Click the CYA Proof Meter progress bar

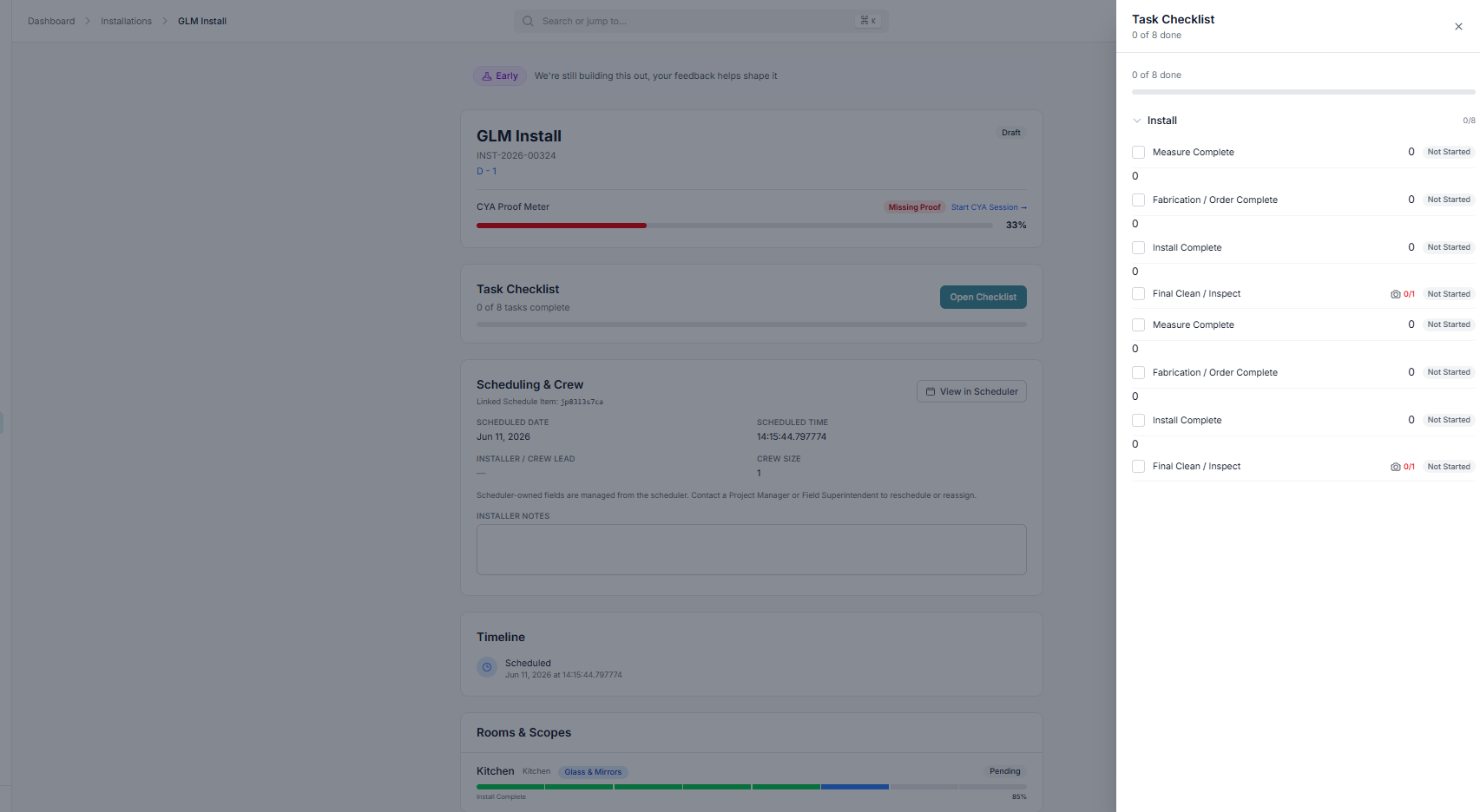tap(734, 226)
